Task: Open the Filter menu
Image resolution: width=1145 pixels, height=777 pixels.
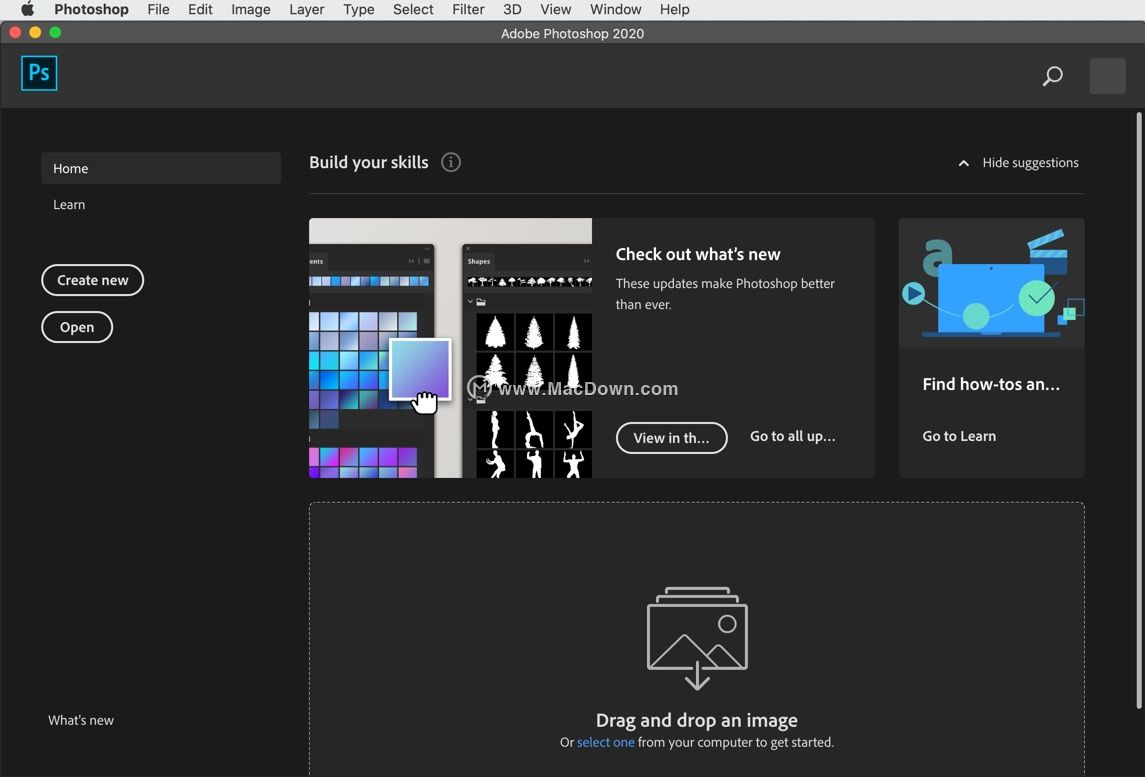Action: (x=468, y=9)
